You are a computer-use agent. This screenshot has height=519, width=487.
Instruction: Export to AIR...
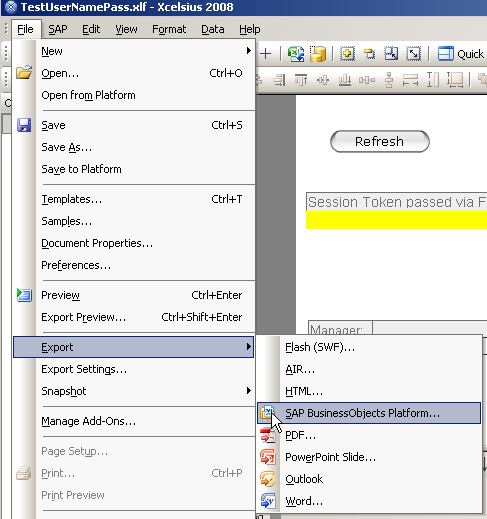tap(369, 369)
